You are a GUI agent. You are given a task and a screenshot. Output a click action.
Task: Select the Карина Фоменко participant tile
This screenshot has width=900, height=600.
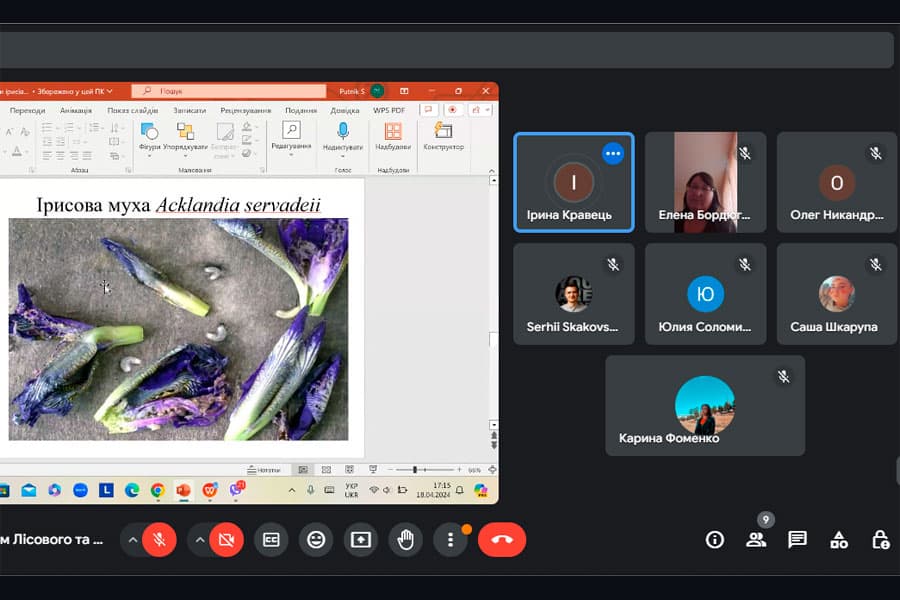[705, 405]
